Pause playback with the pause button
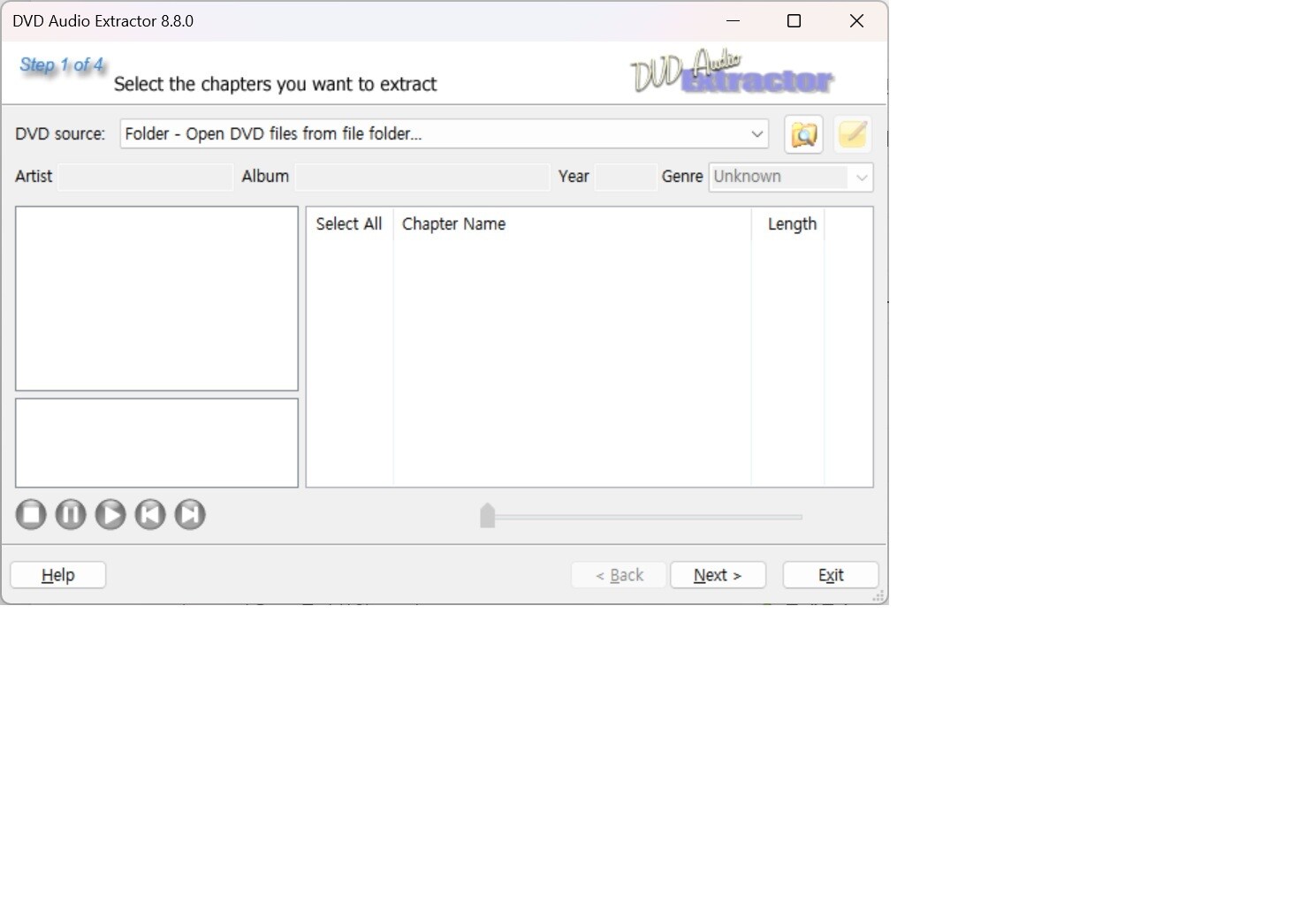 coord(71,514)
